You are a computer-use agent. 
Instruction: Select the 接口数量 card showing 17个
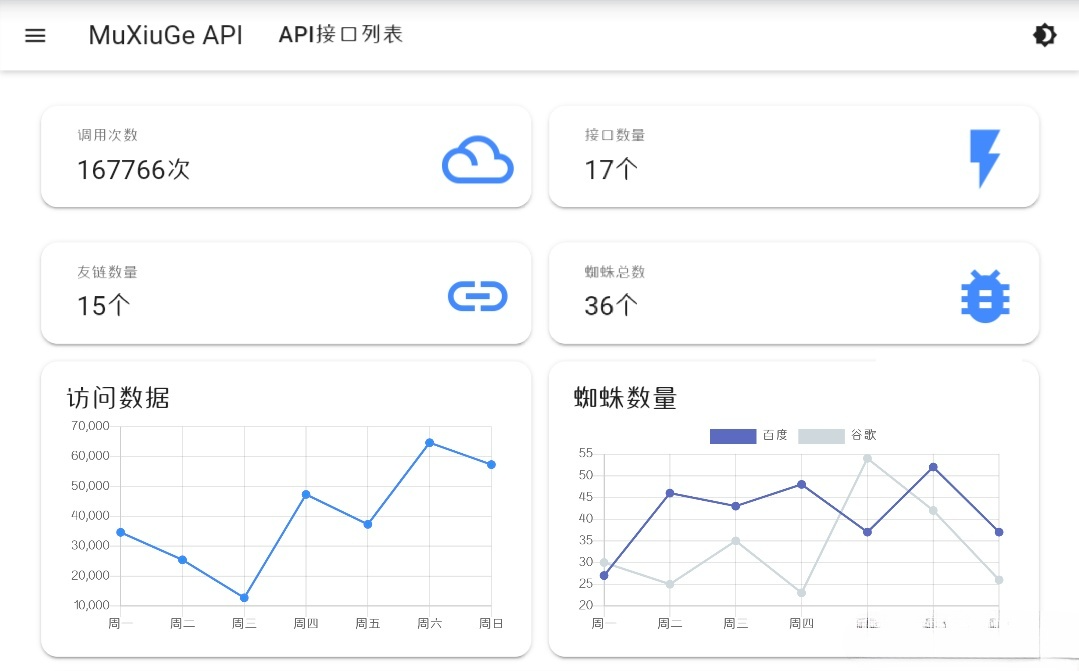coord(793,156)
